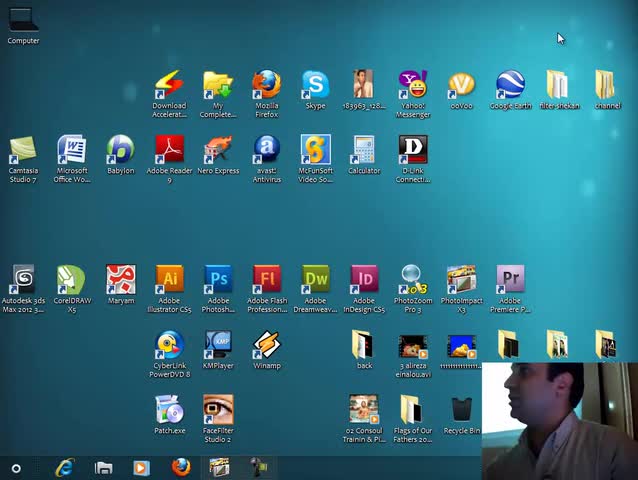Viewport: 638px width, 480px height.
Task: Launch Microsoft Office Word shortcut
Action: [x=72, y=159]
